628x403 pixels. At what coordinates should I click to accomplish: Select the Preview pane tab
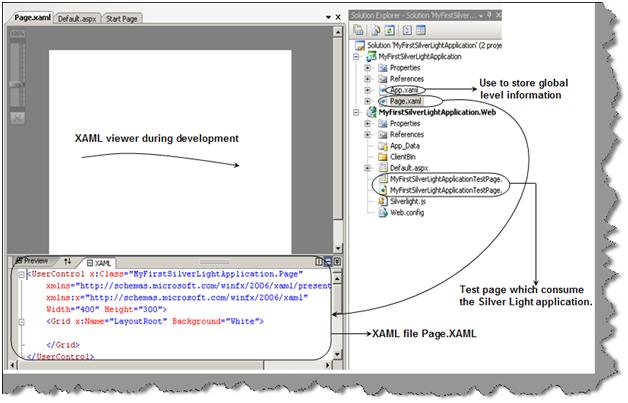pyautogui.click(x=32, y=261)
